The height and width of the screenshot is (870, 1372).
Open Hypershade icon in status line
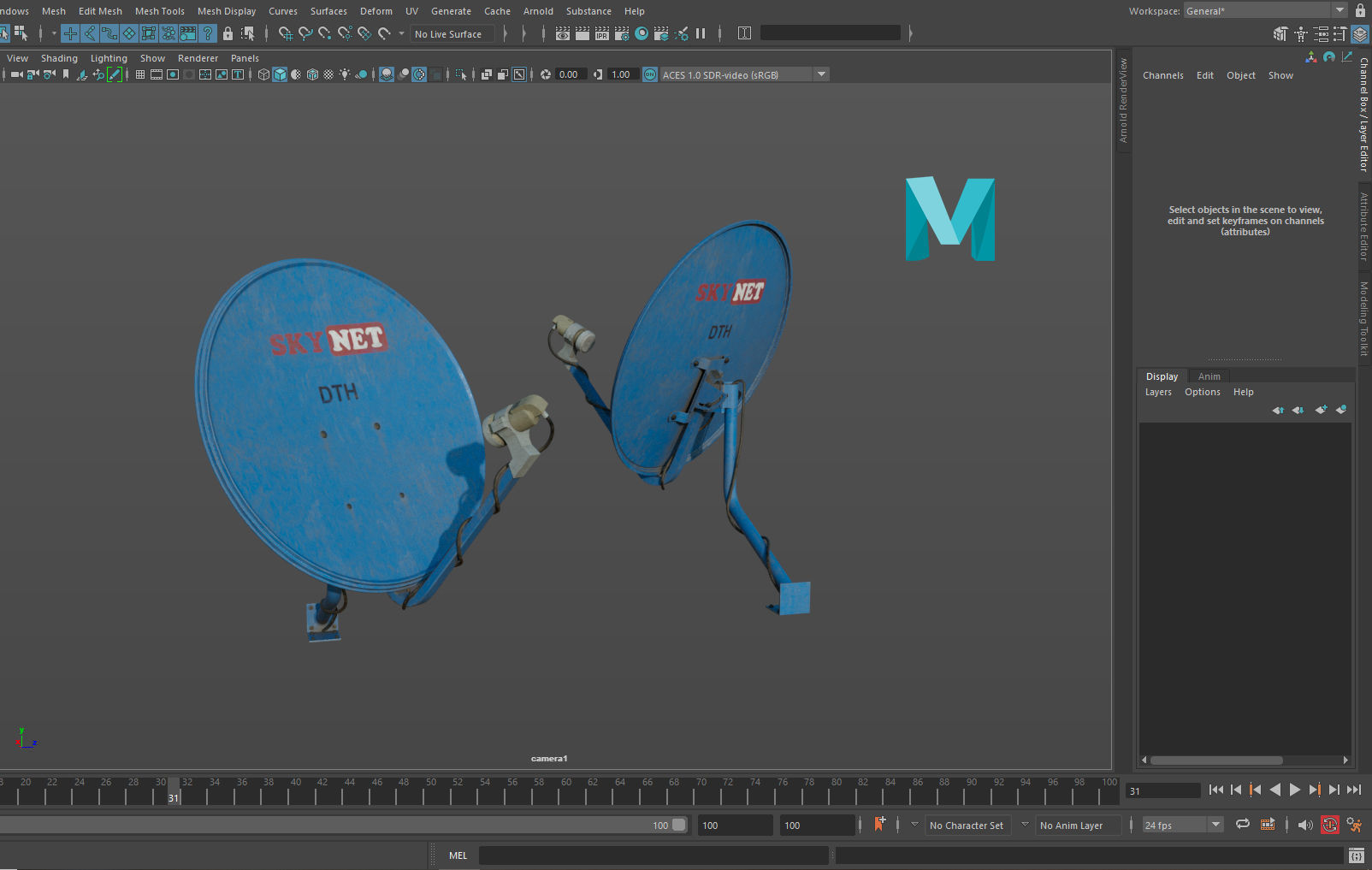coord(642,34)
